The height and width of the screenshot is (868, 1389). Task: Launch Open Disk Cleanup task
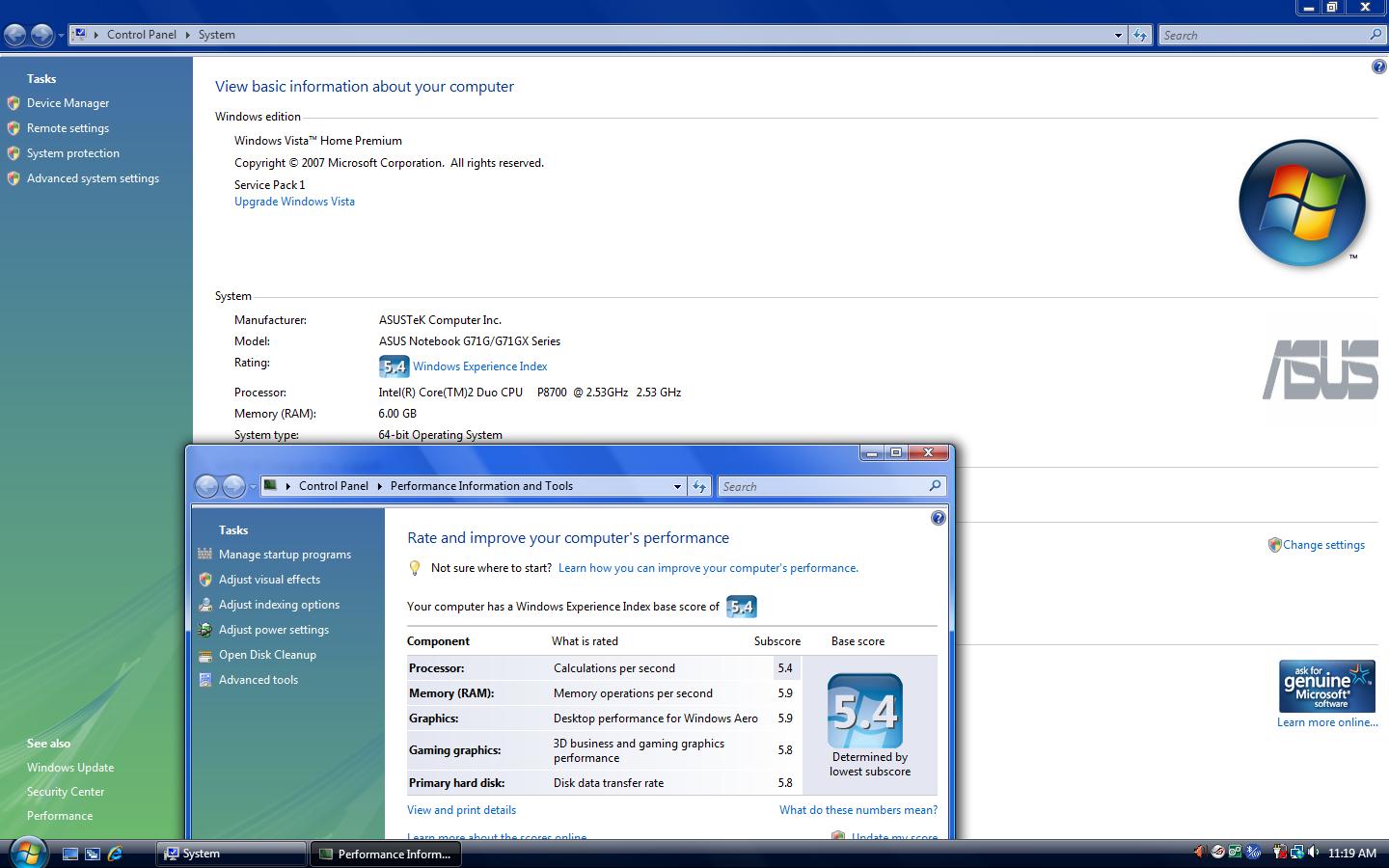267,655
